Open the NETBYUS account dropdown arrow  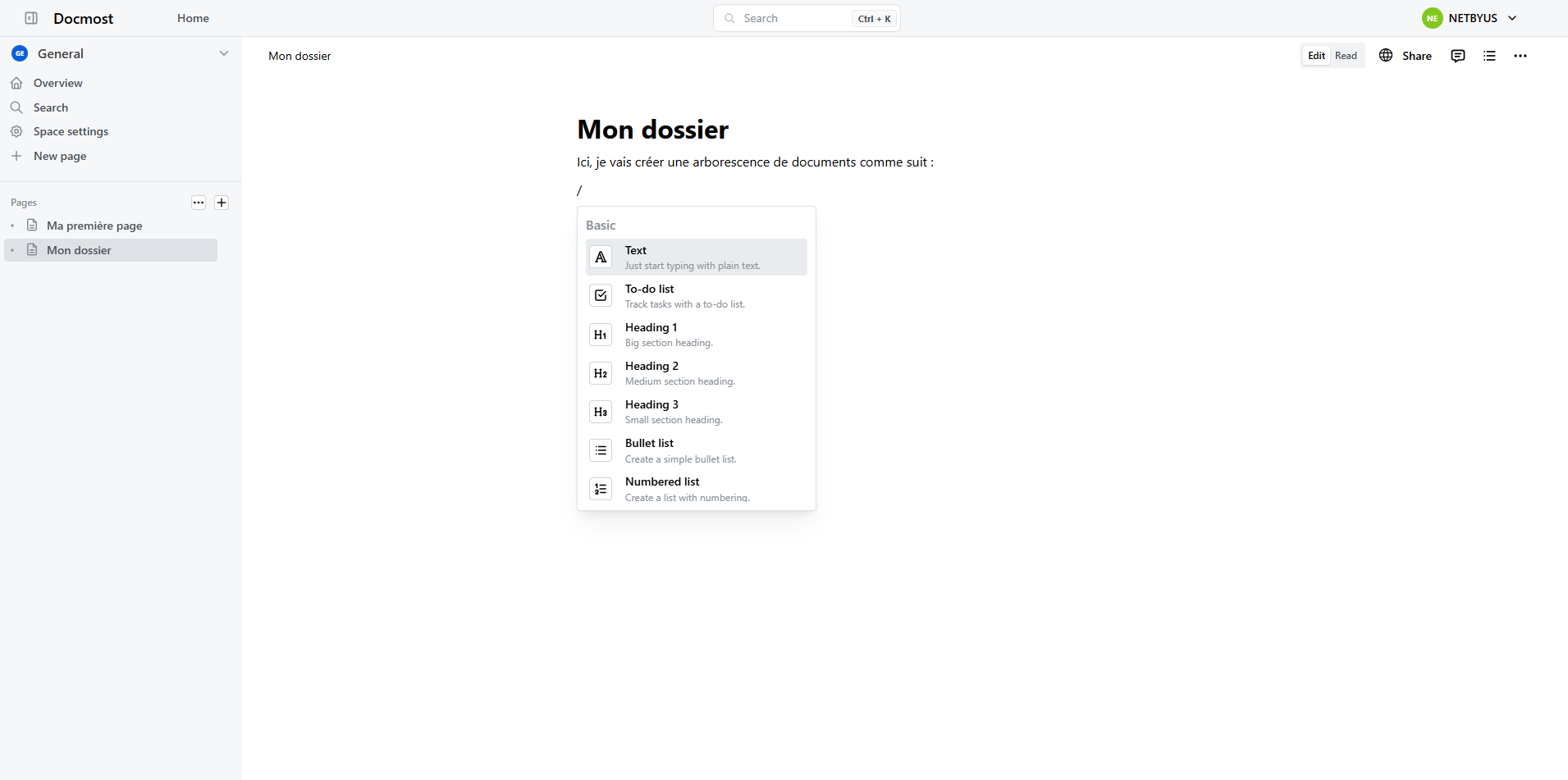(x=1512, y=18)
